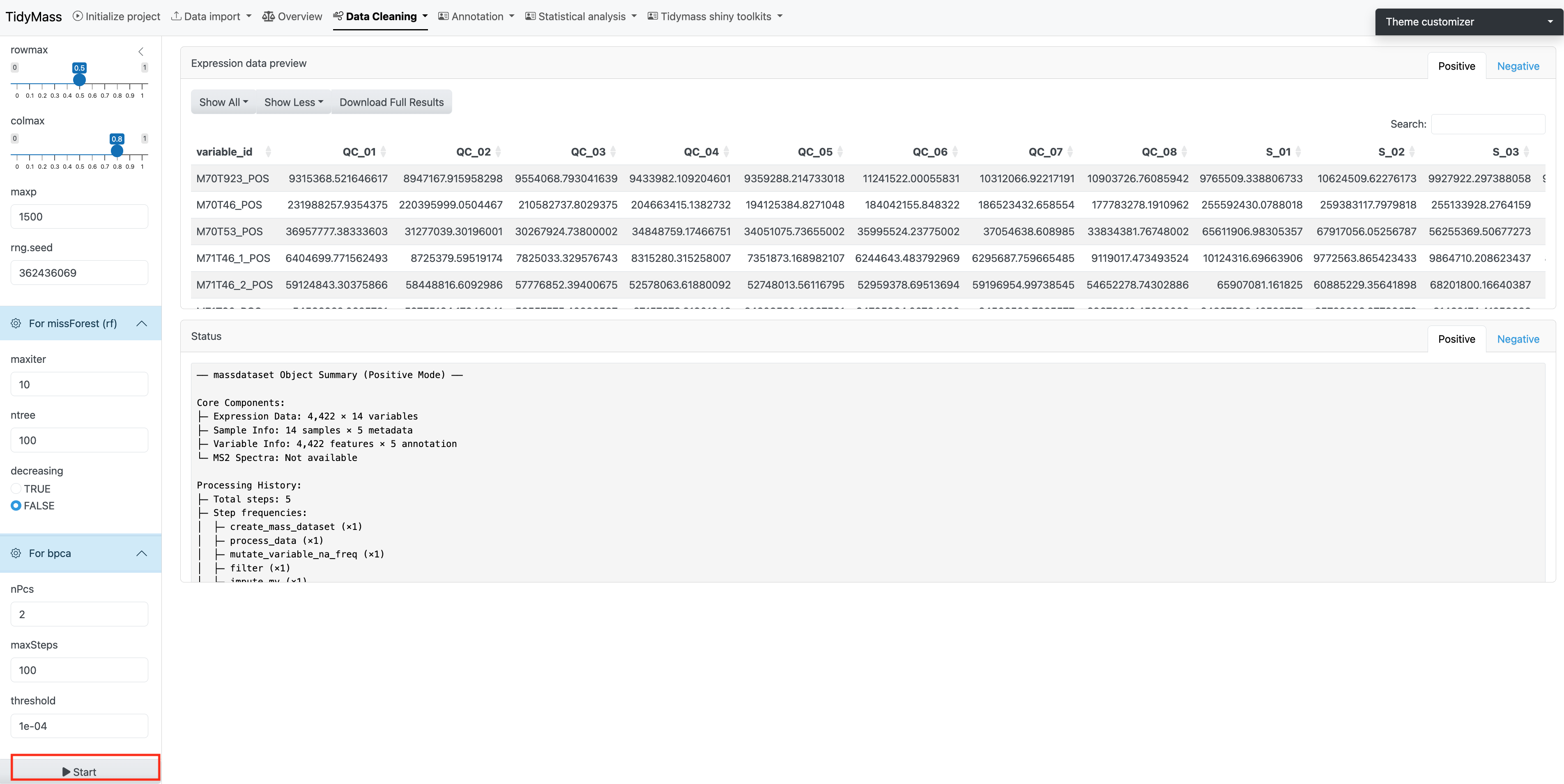Click gear icon beside For missForest (rf)
This screenshot has width=1564, height=784.
pos(16,323)
